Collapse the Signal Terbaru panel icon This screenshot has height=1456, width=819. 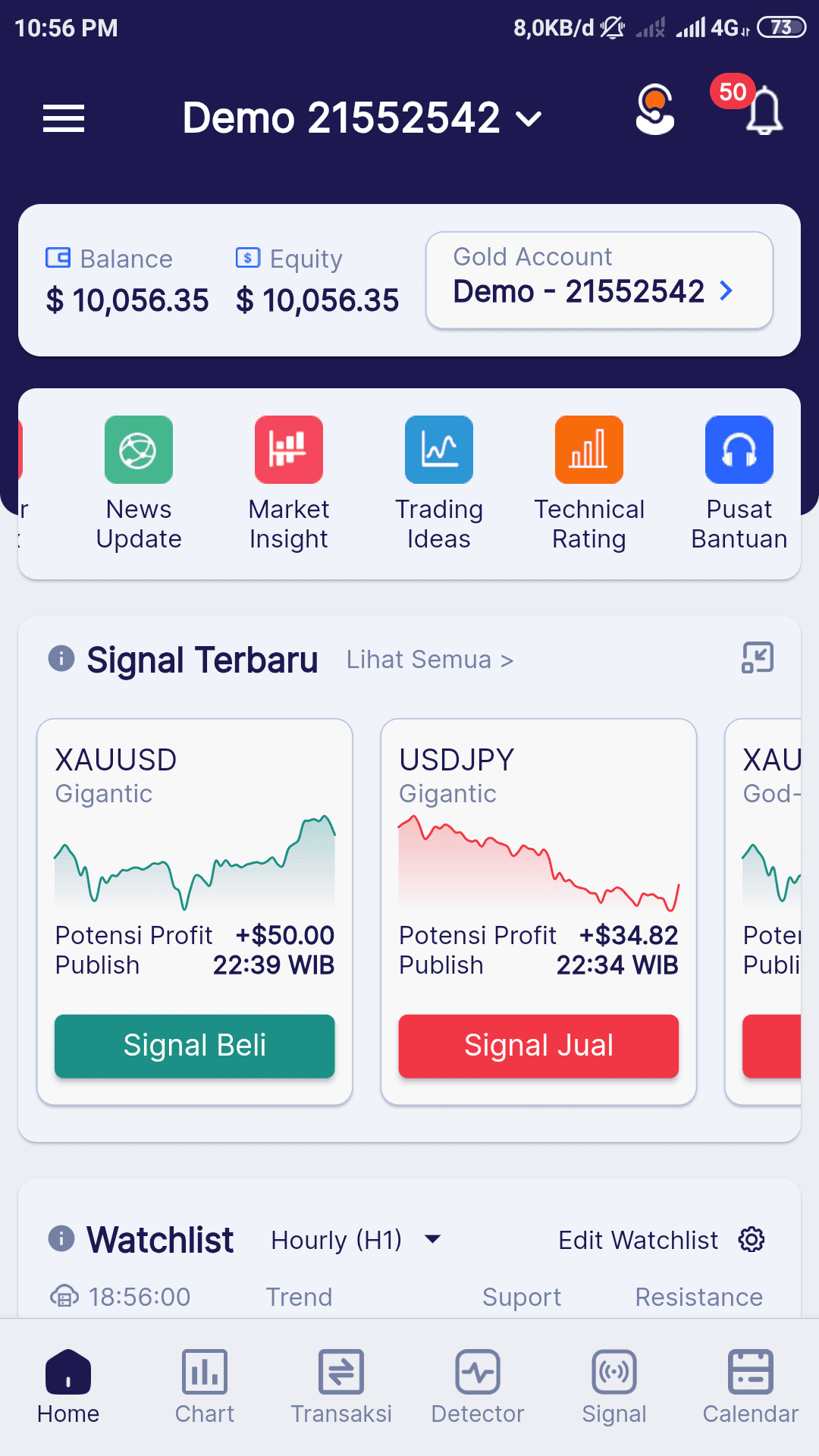point(758,657)
